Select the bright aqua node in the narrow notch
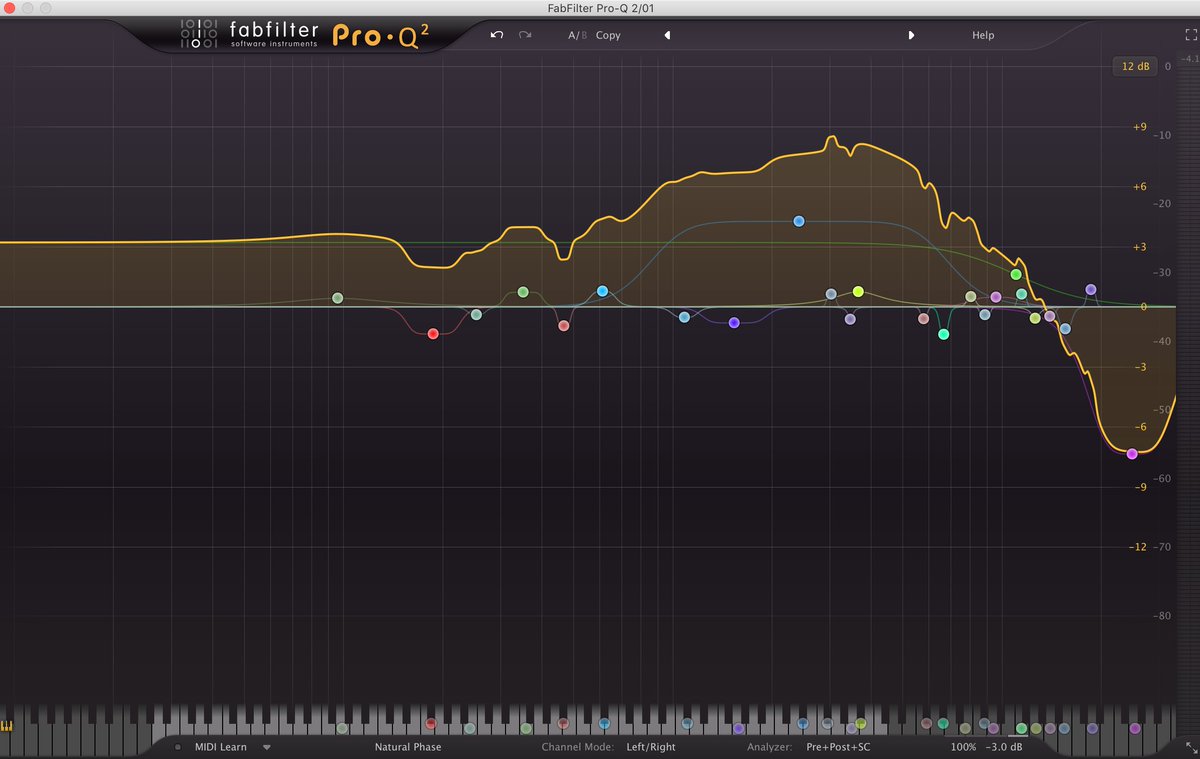The image size is (1200, 759). click(943, 334)
